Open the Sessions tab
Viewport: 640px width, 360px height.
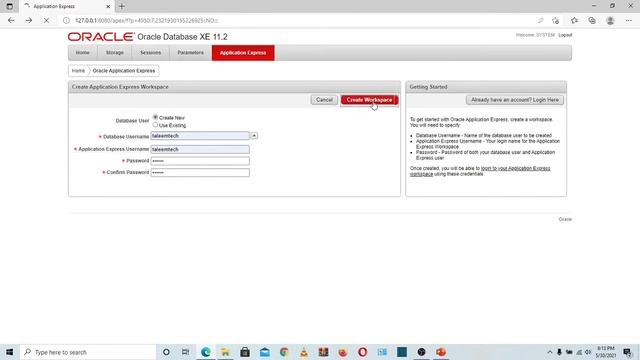pyautogui.click(x=151, y=53)
